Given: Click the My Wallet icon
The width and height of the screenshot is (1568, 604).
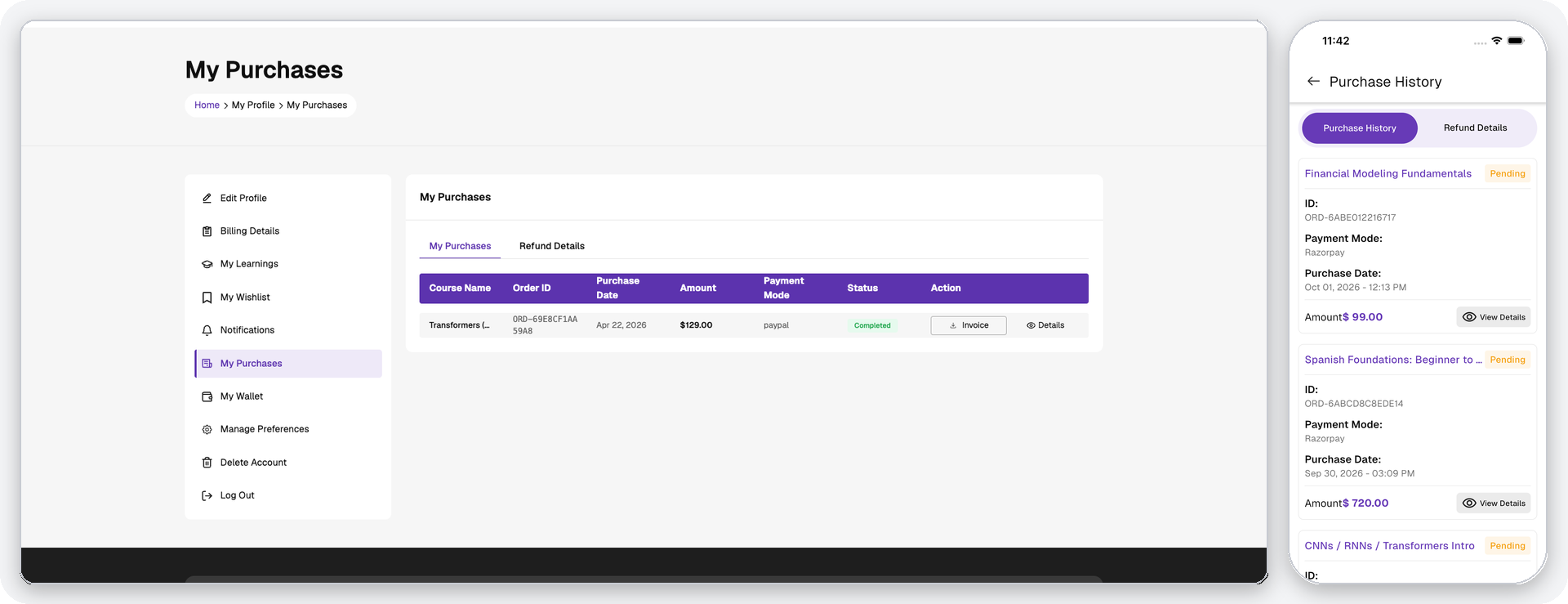Looking at the screenshot, I should pos(207,396).
